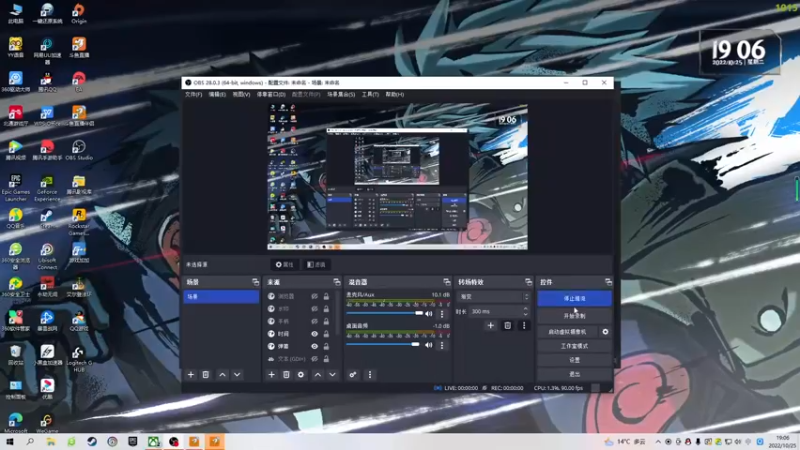Click the 开始录制 start recording button
800x450 pixels.
pyautogui.click(x=574, y=316)
